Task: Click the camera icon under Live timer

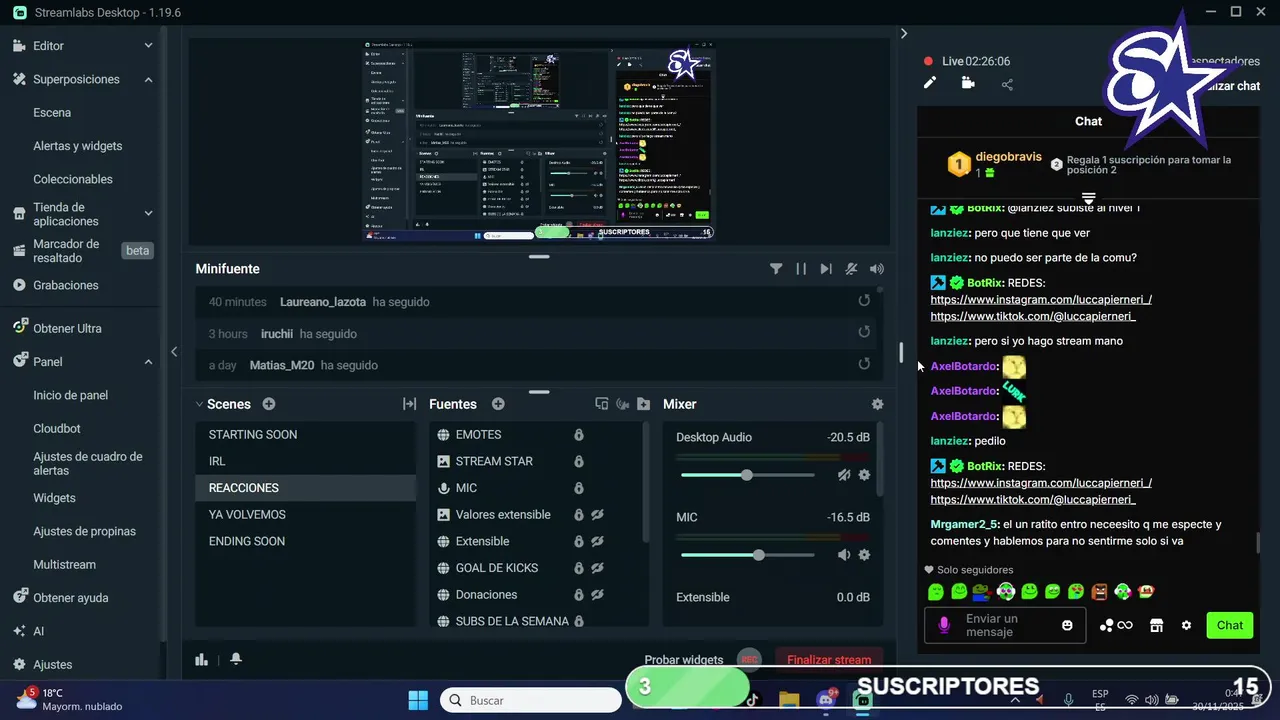Action: coord(968,83)
